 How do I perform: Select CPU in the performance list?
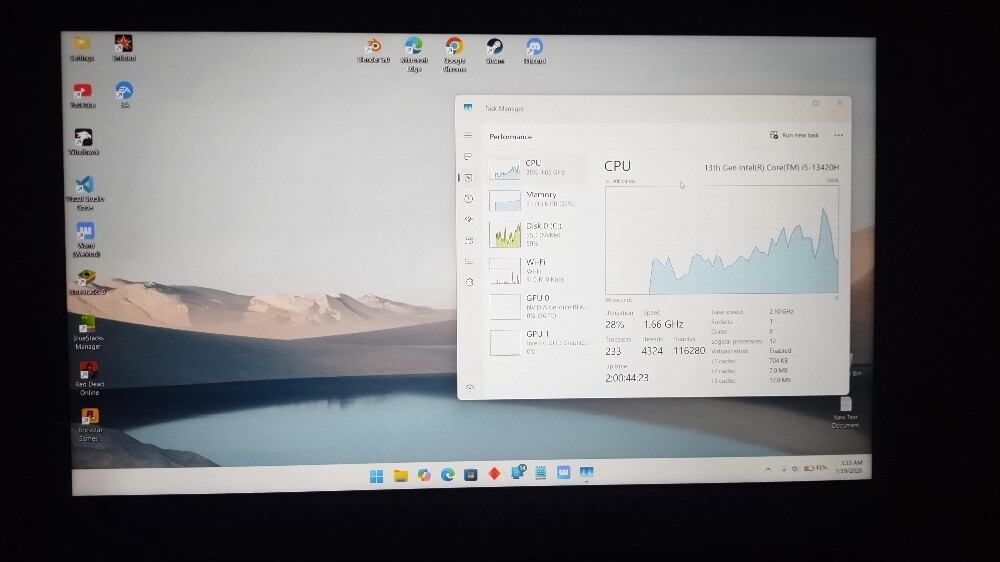pos(538,168)
